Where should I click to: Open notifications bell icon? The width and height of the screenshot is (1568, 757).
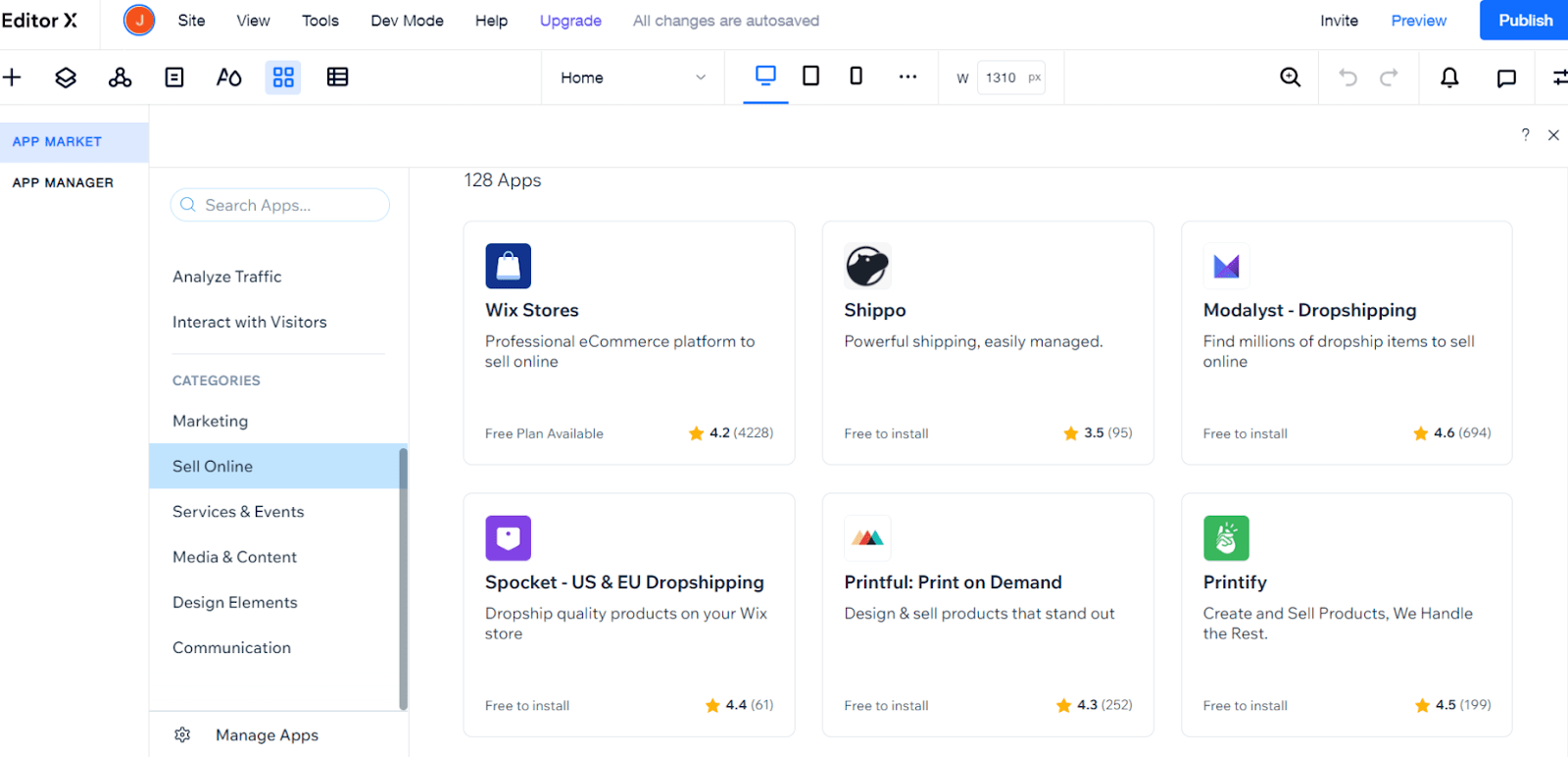[x=1449, y=77]
